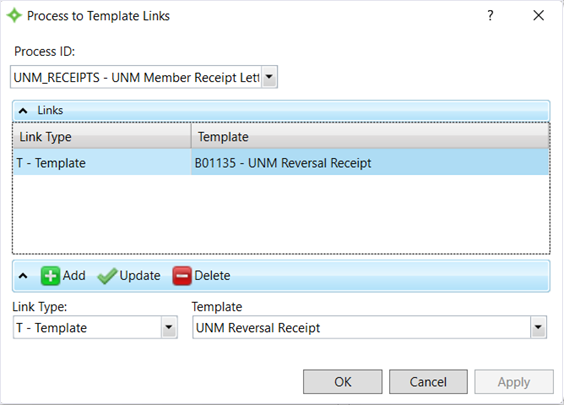Click the green checkmark Update icon
This screenshot has width=564, height=405.
pos(107,276)
